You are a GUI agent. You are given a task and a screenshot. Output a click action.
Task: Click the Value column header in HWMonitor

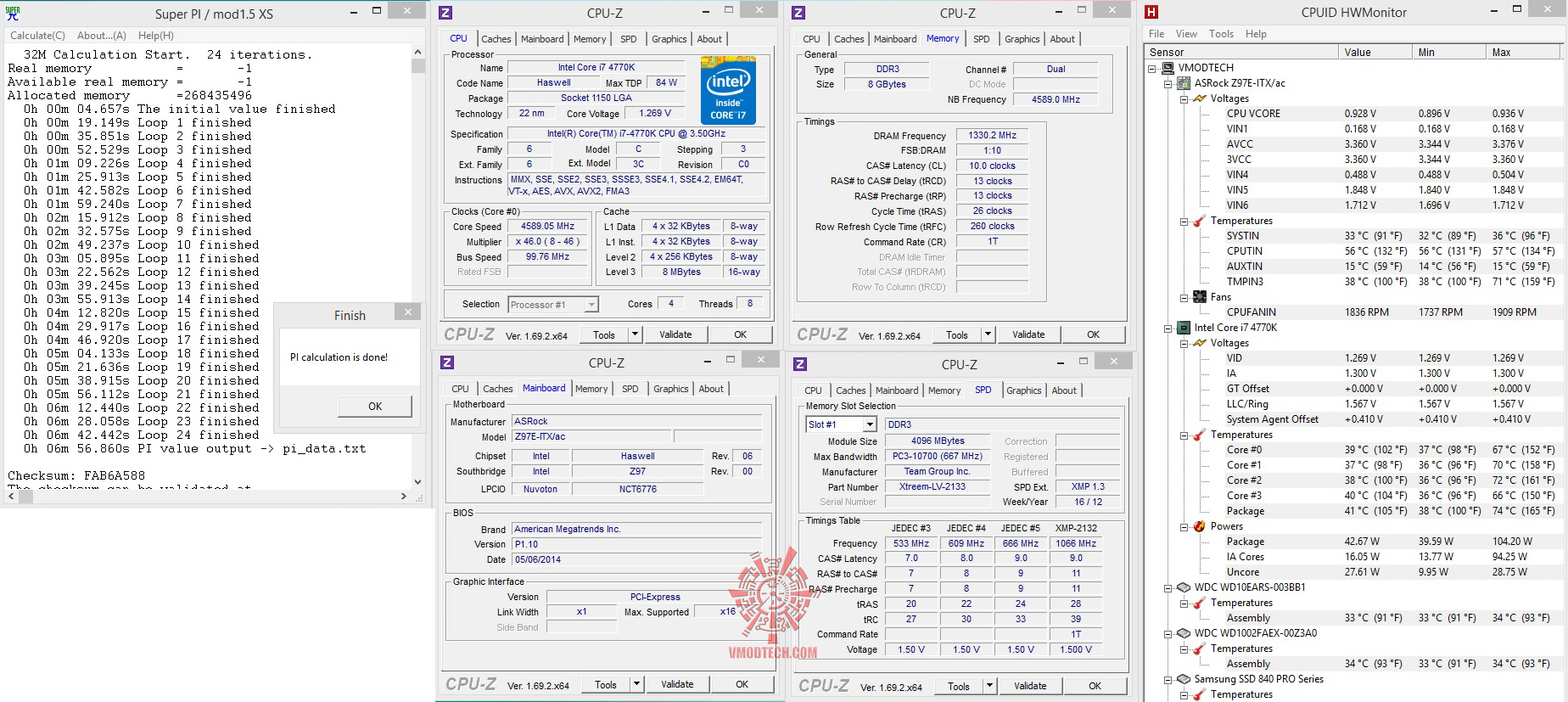[x=1376, y=53]
